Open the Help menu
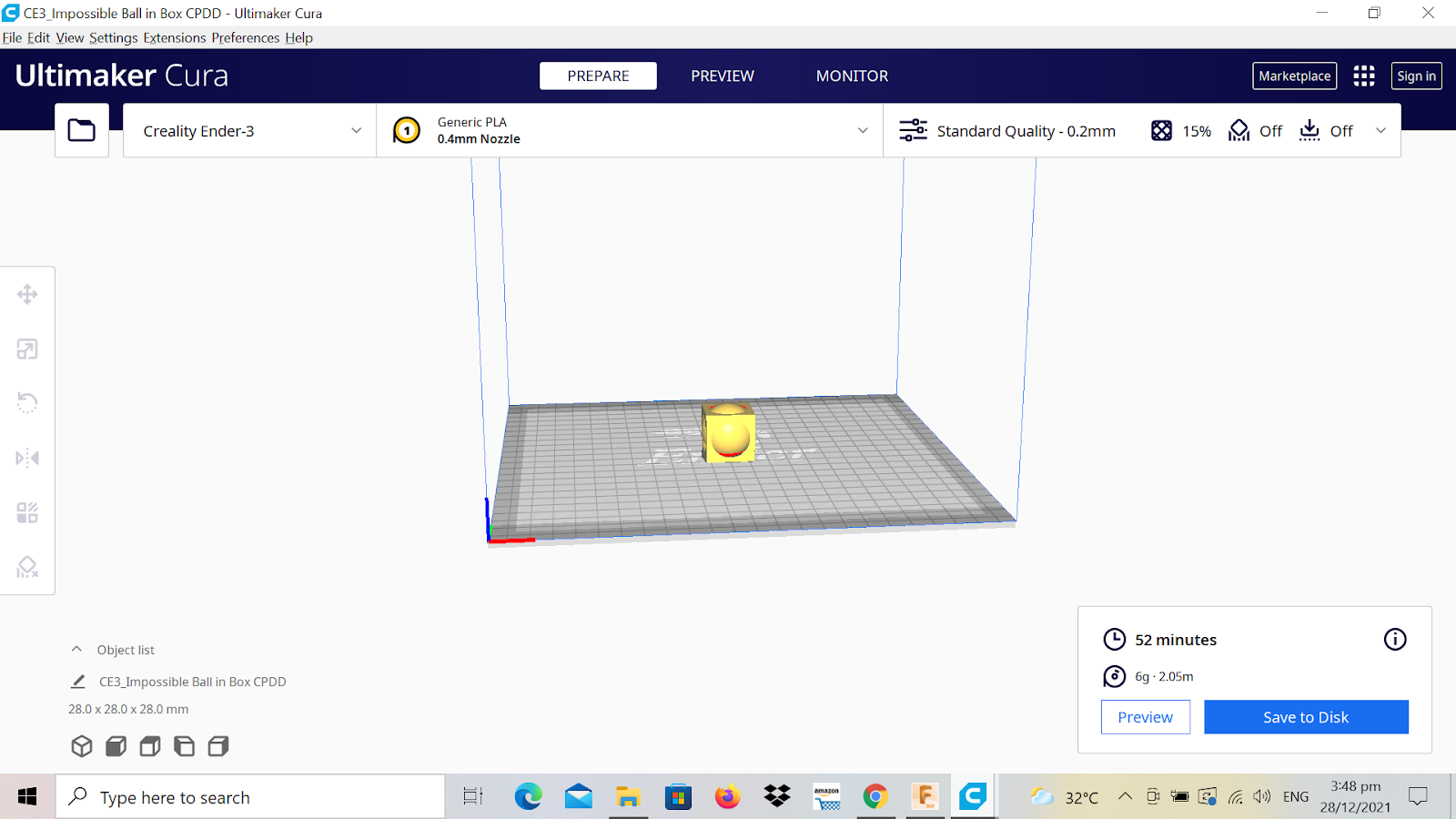 (298, 37)
